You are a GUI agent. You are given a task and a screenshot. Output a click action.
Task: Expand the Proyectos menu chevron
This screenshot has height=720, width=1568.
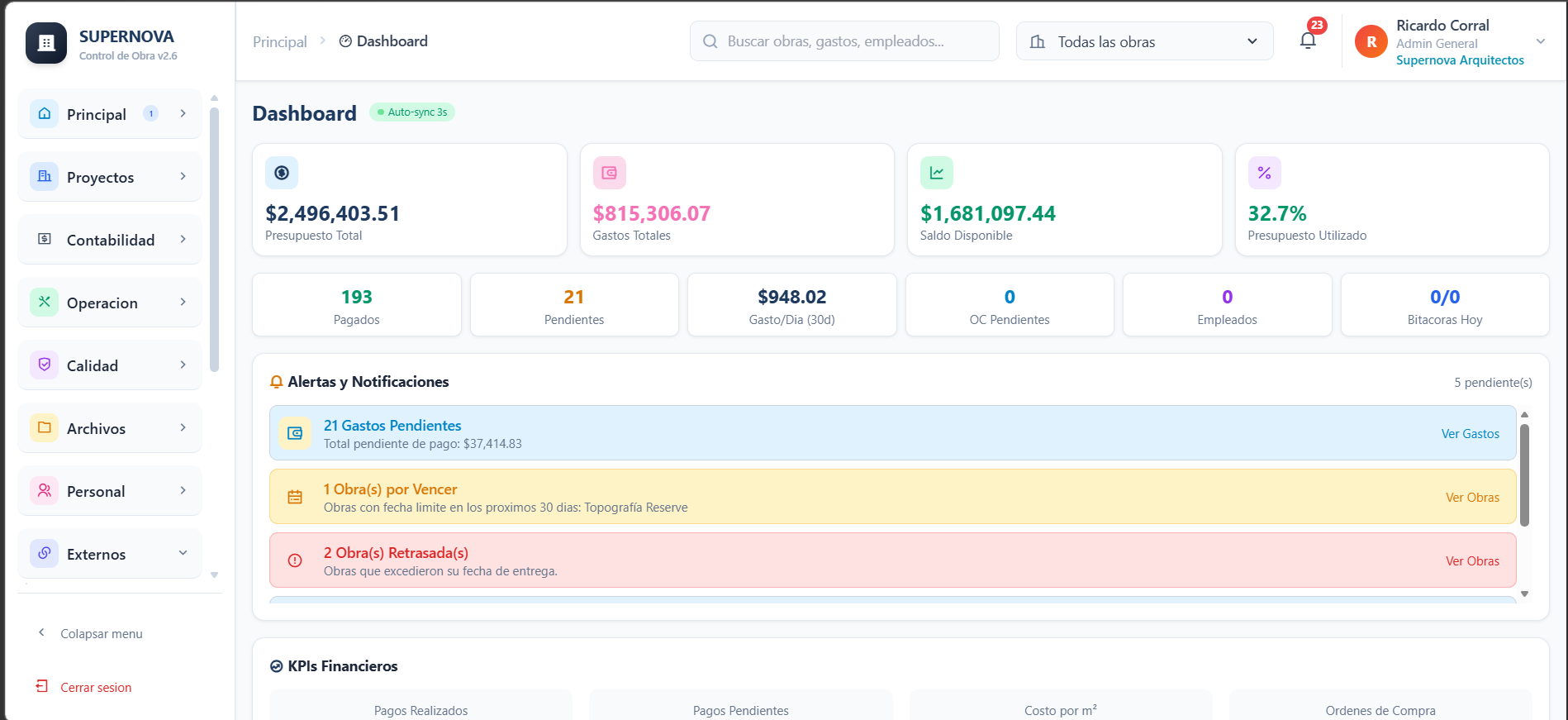(x=183, y=176)
